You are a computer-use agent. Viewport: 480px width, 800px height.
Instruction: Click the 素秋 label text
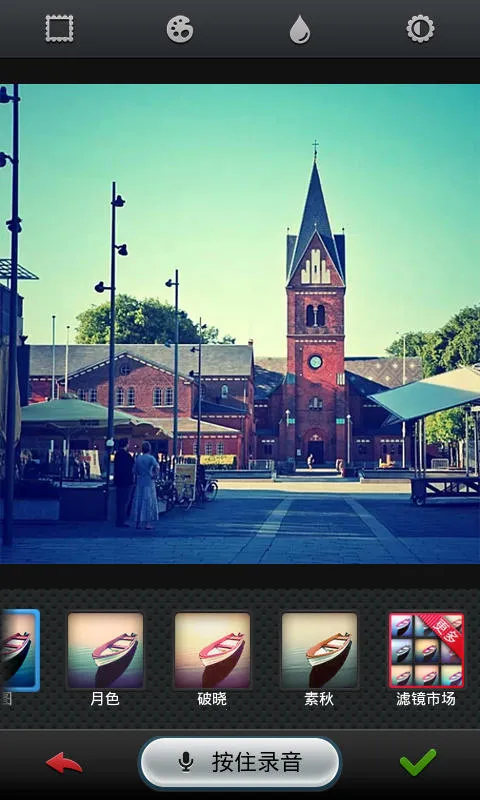coord(319,699)
